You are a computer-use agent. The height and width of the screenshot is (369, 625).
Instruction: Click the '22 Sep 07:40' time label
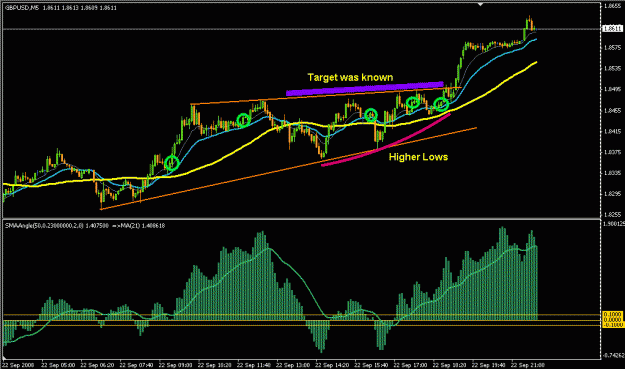[x=136, y=365]
